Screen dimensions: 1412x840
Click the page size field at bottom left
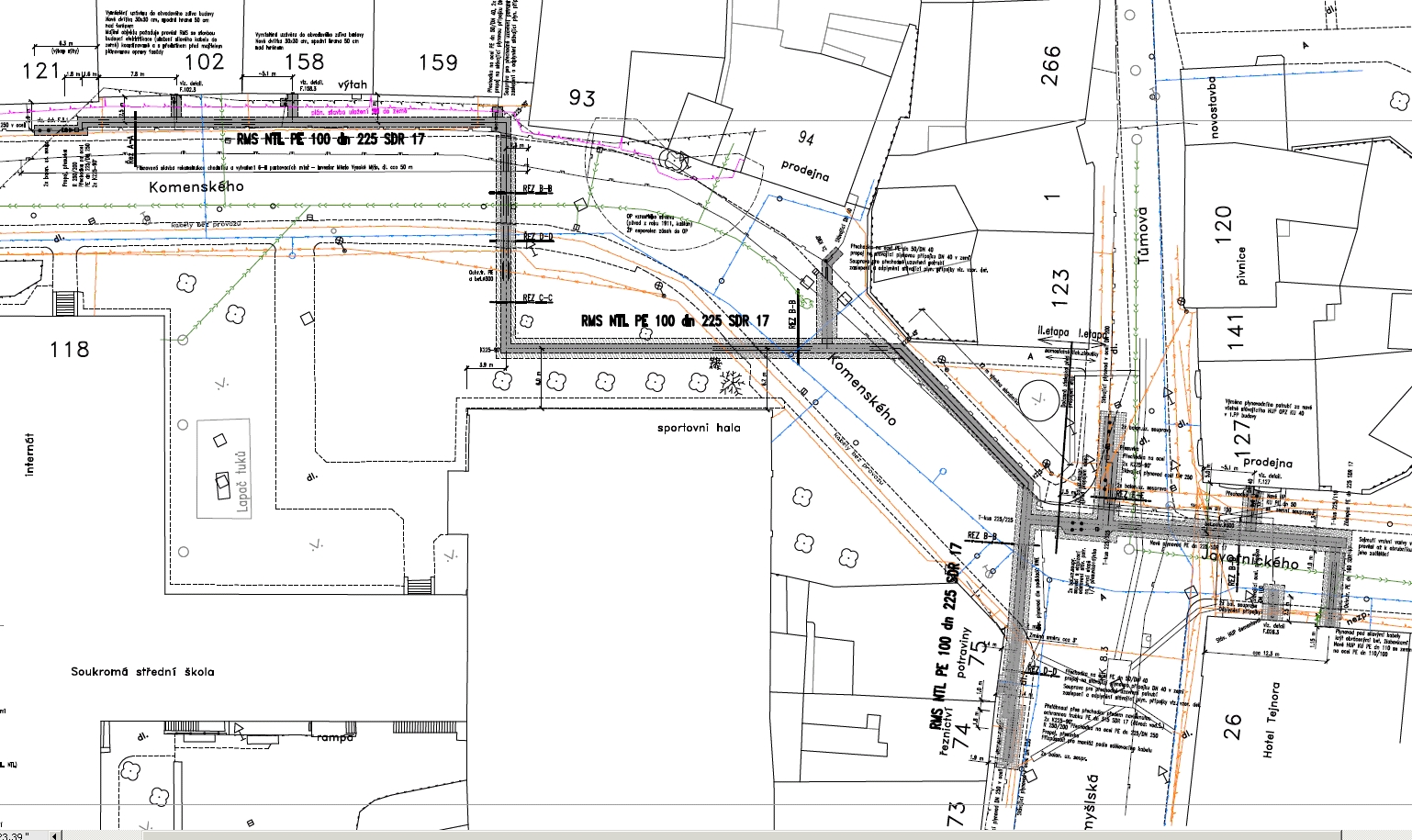[x=17, y=834]
